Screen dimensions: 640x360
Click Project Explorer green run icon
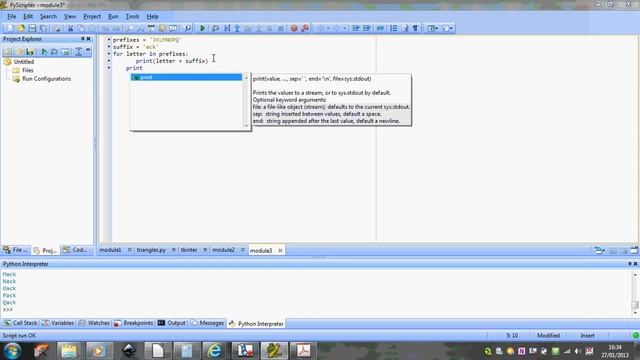click(44, 51)
